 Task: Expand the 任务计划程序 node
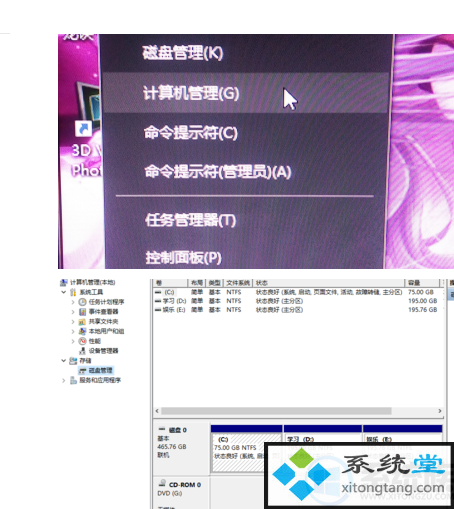click(73, 302)
